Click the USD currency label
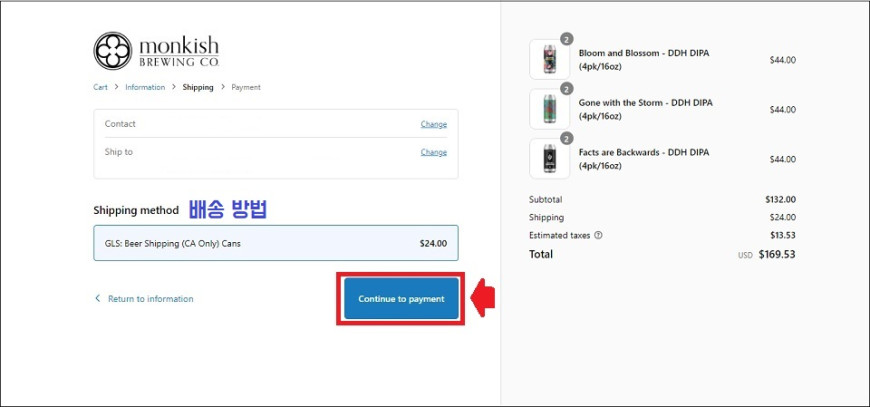 coord(745,256)
